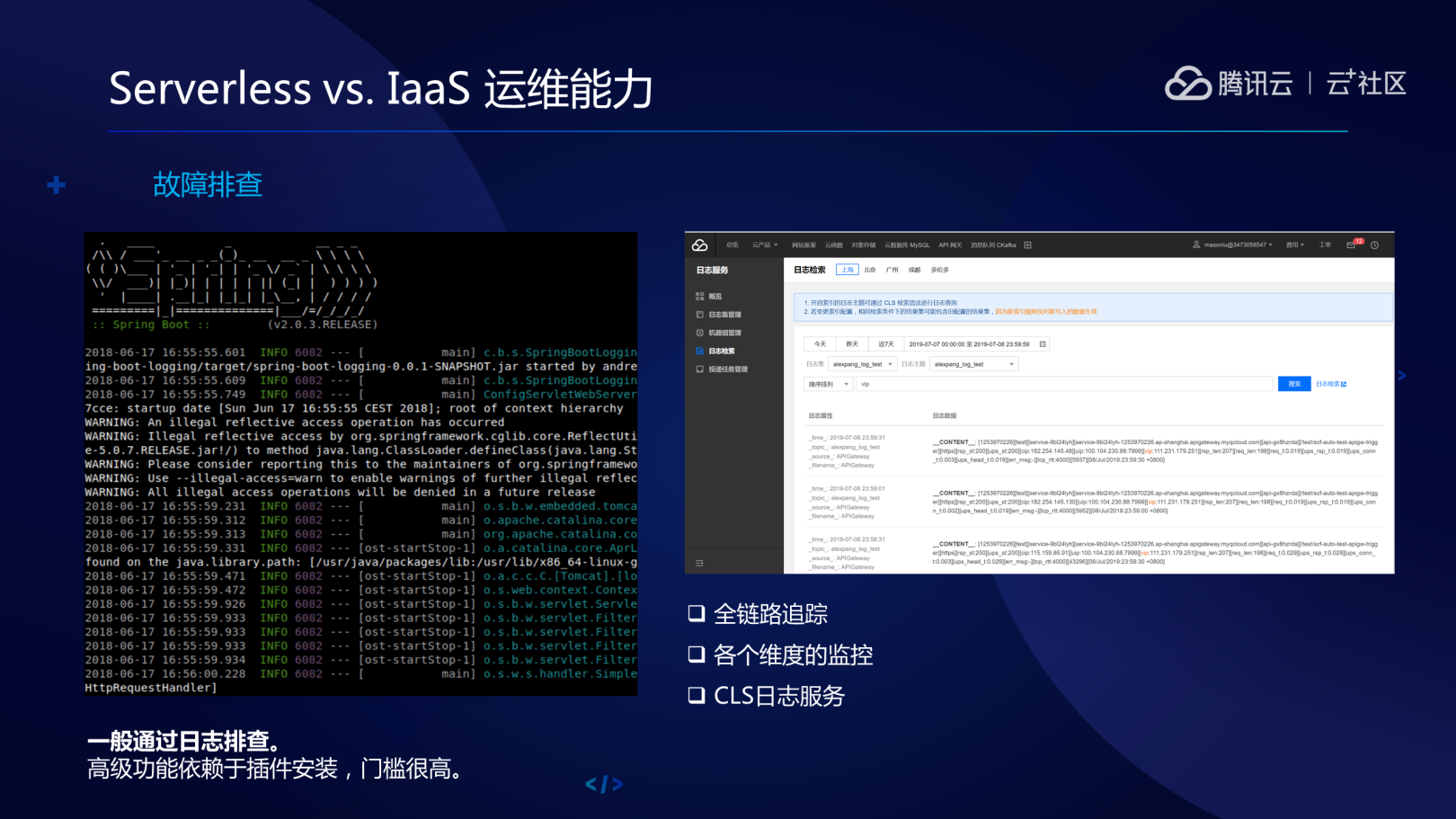The width and height of the screenshot is (1456, 819).
Task: Open 对象存储 in the top navigation
Action: coord(864,245)
